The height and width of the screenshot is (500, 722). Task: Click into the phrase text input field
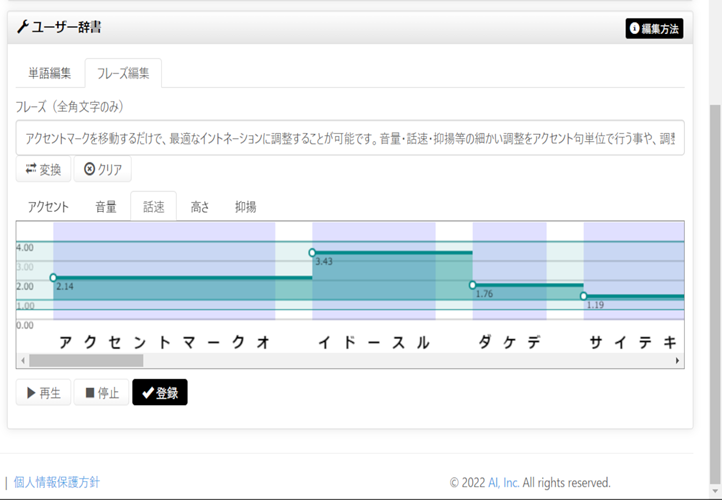350,138
